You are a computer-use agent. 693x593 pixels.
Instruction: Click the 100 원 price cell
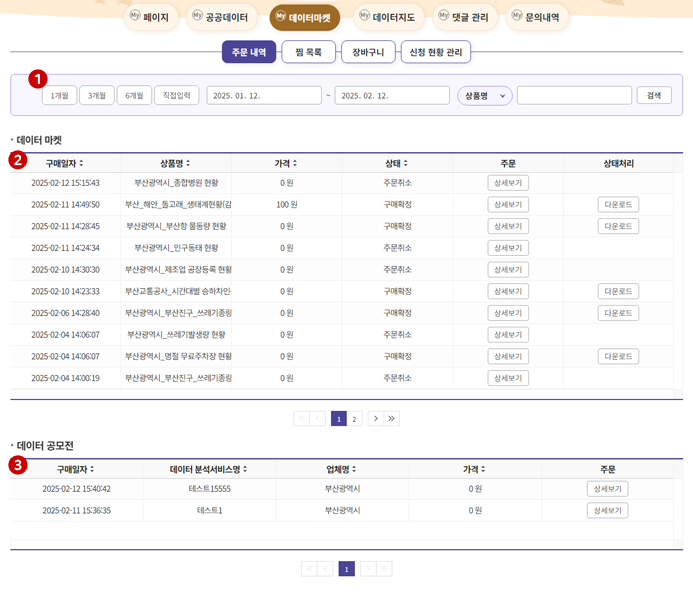[286, 205]
